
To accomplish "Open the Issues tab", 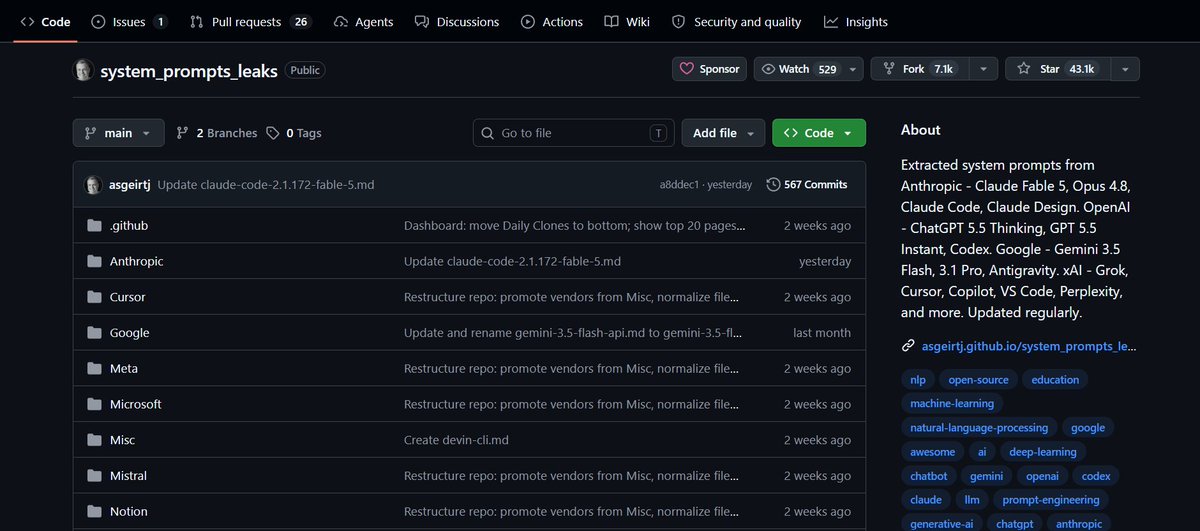I will coord(128,21).
